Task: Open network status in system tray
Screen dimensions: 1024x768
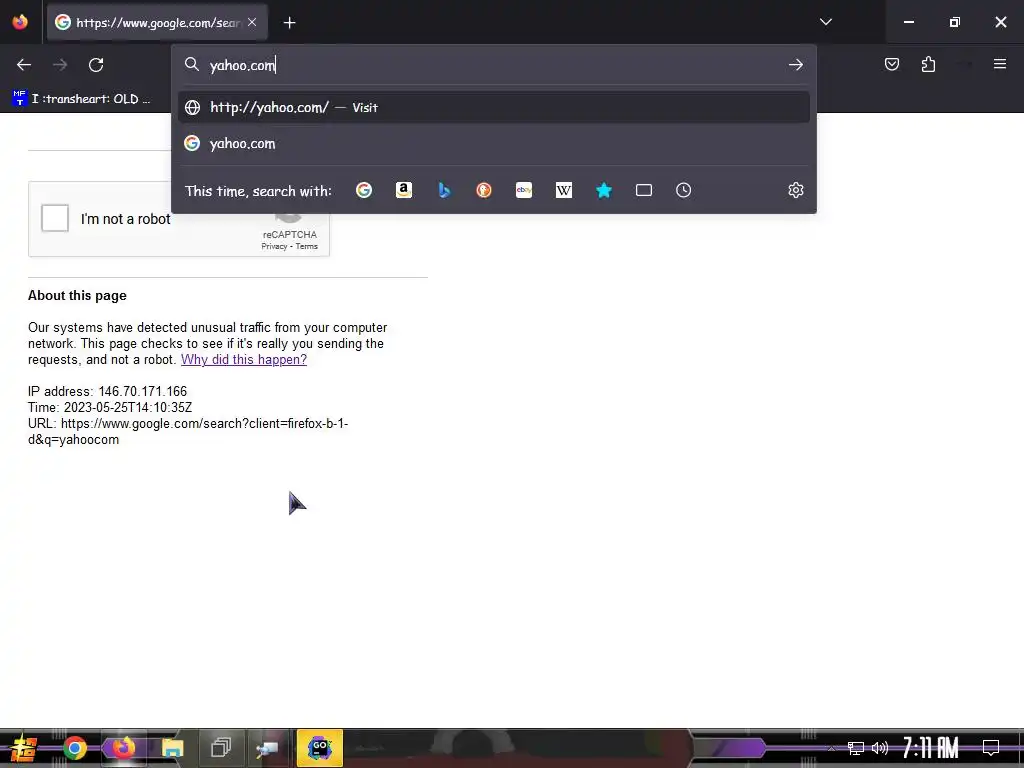Action: pyautogui.click(x=856, y=748)
